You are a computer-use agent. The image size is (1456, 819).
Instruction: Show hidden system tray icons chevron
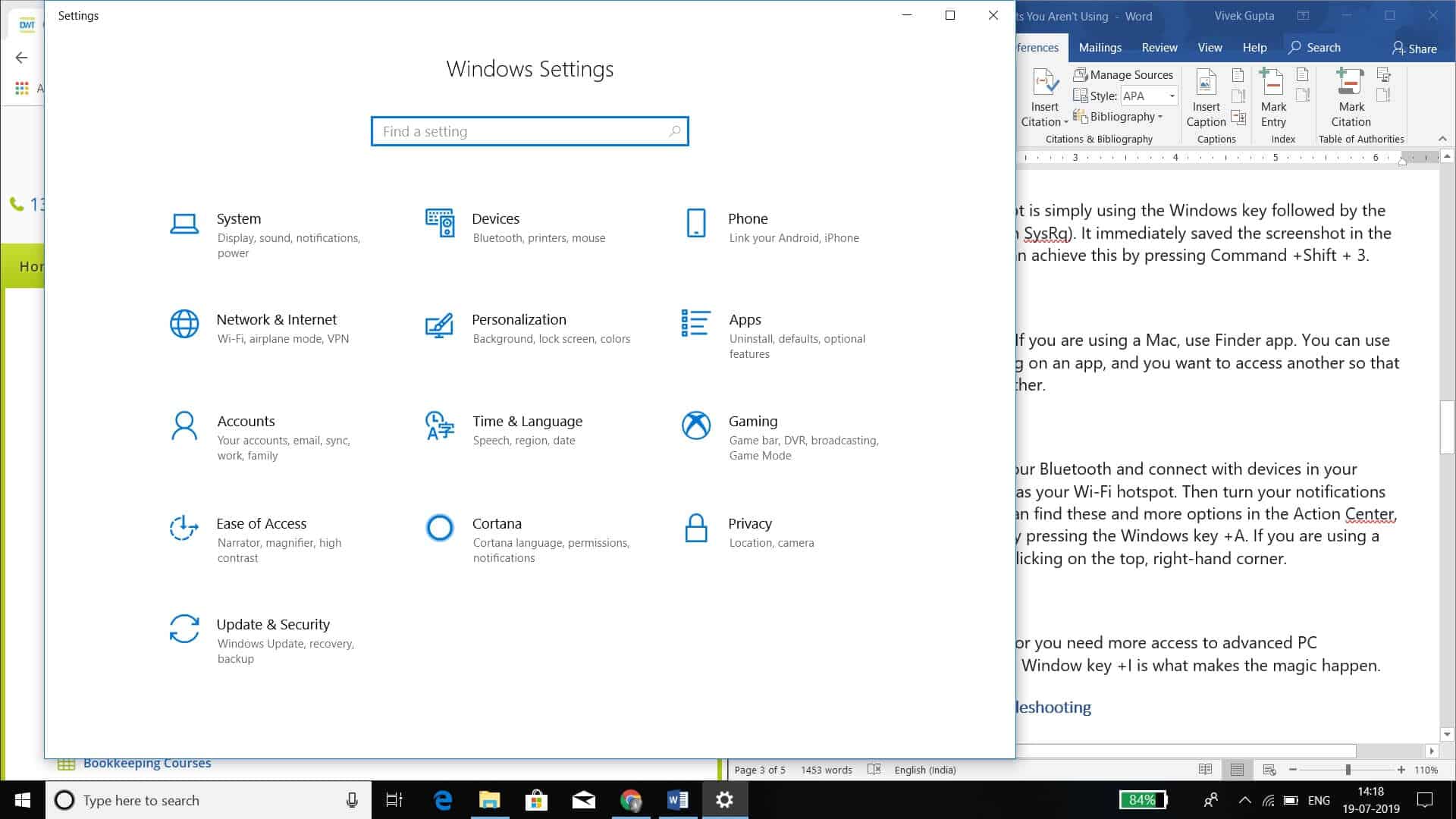(1244, 800)
